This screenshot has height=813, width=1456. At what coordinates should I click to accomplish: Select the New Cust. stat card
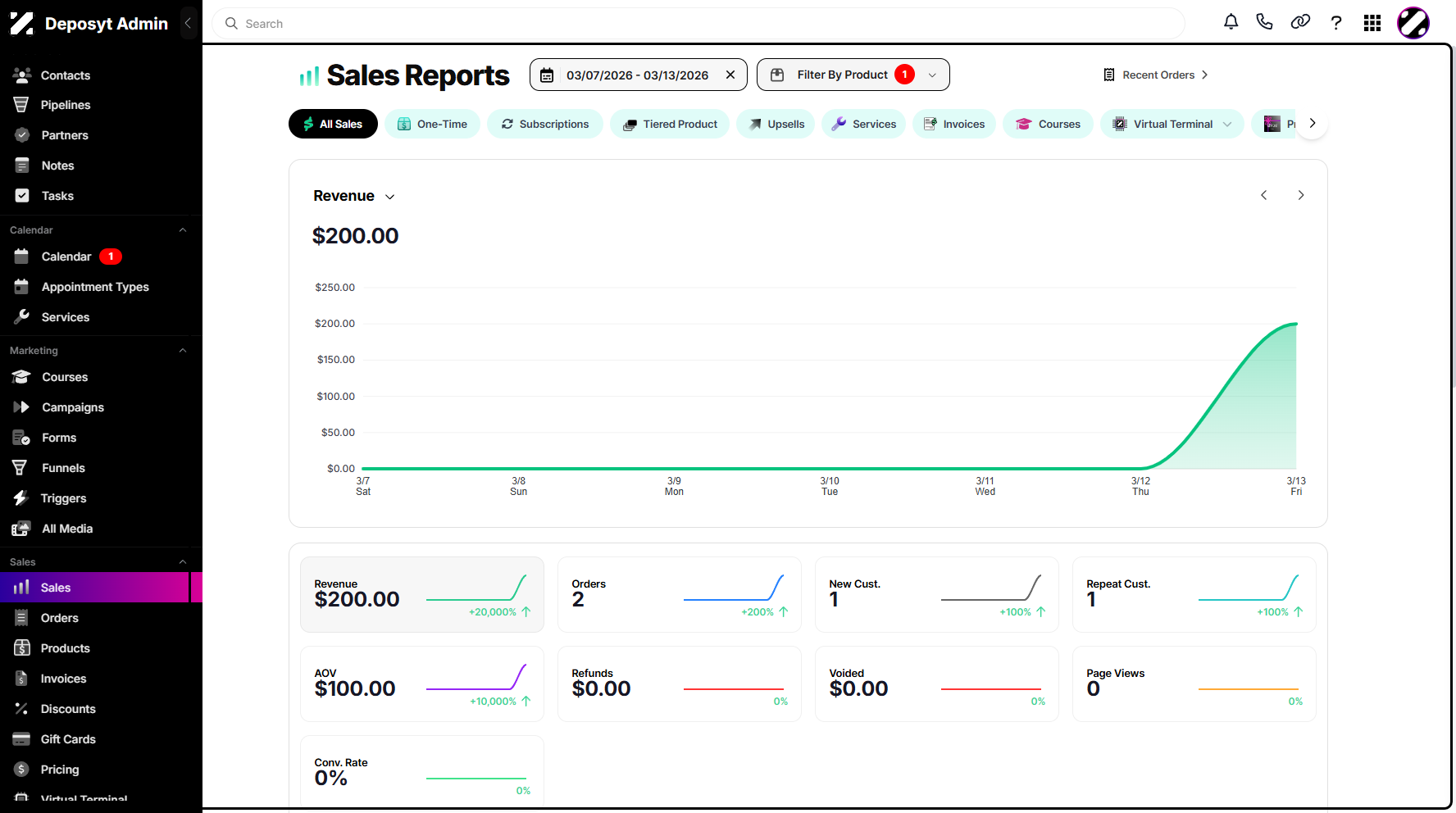(x=937, y=595)
